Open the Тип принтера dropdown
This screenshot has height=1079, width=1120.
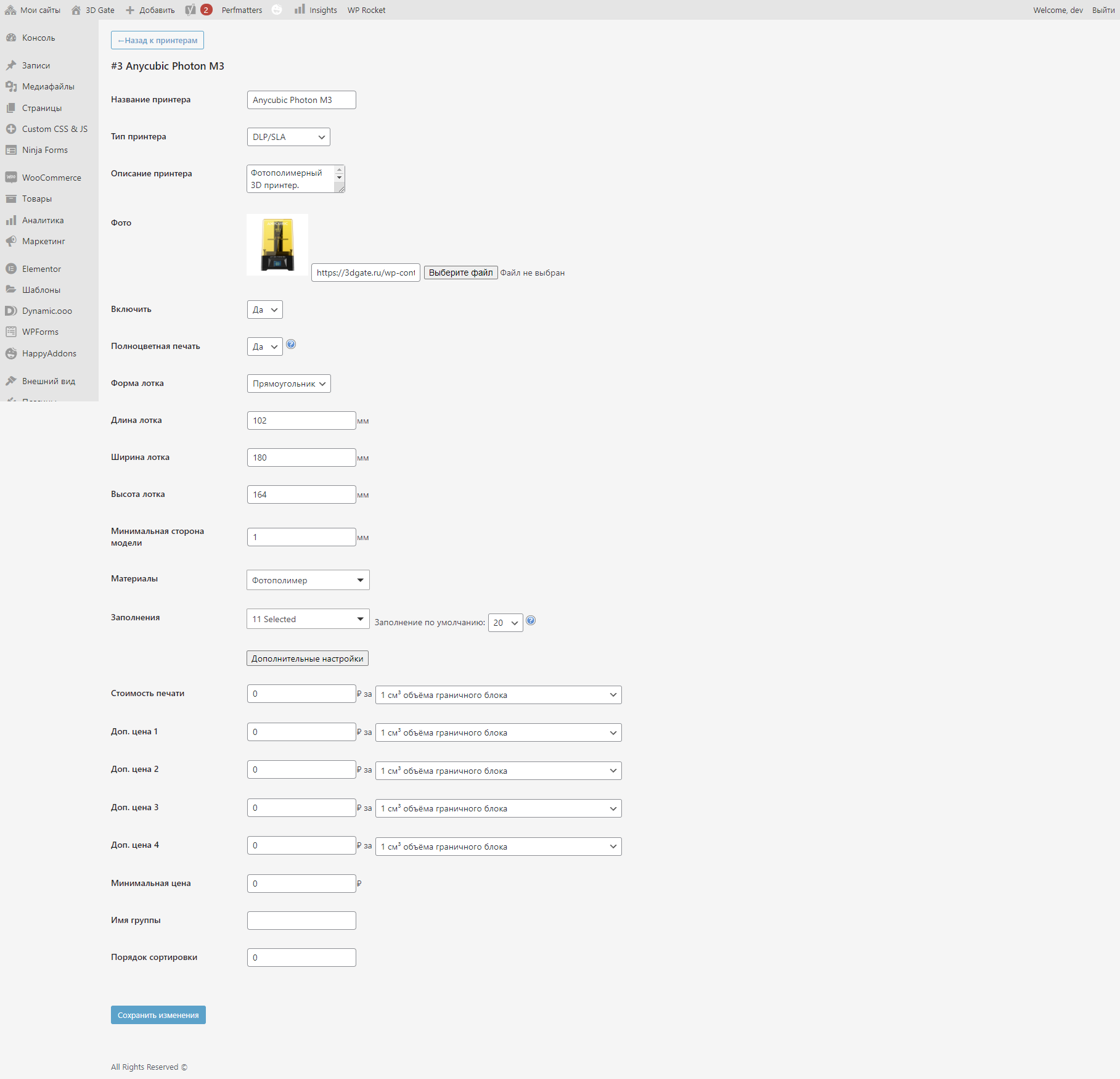[288, 137]
